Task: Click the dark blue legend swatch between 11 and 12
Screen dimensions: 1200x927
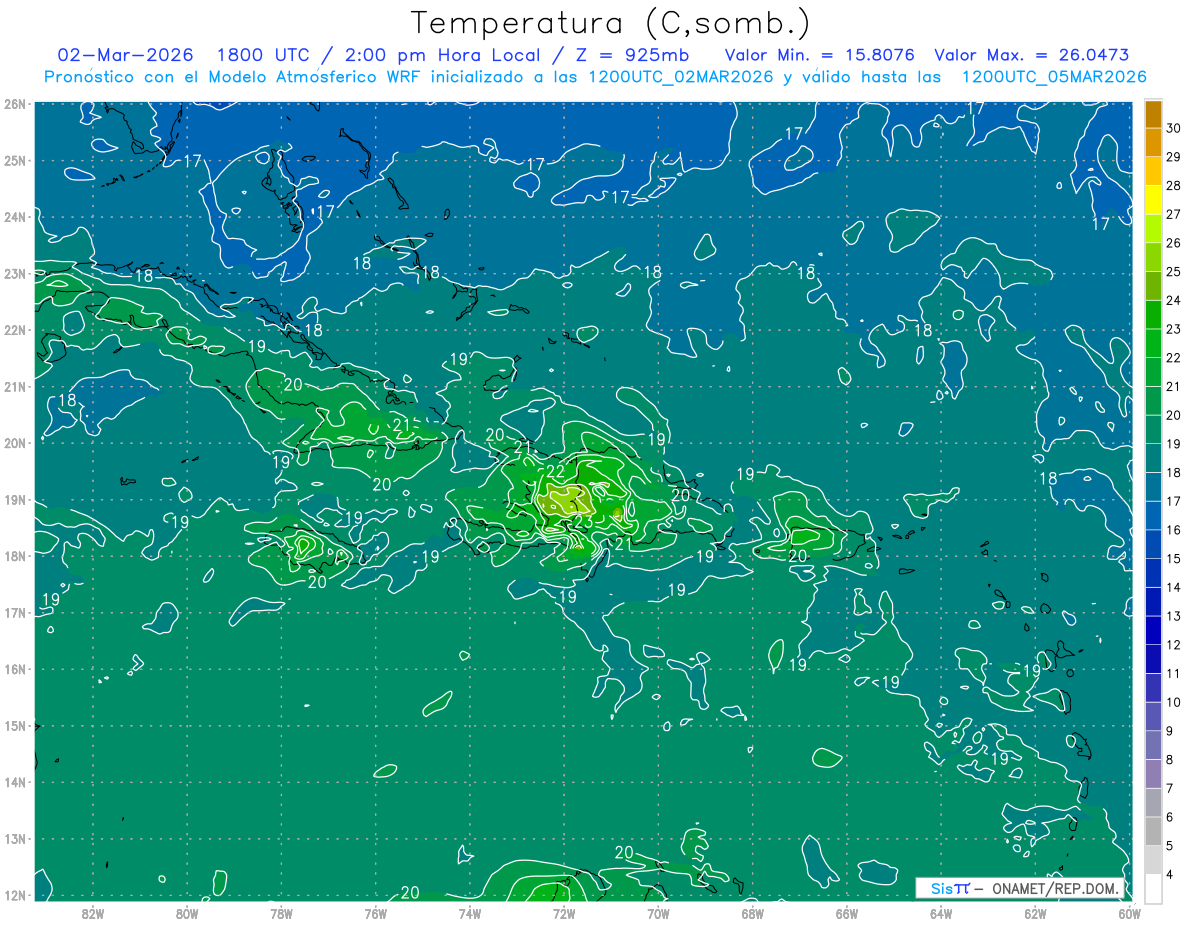Action: coord(1153,659)
